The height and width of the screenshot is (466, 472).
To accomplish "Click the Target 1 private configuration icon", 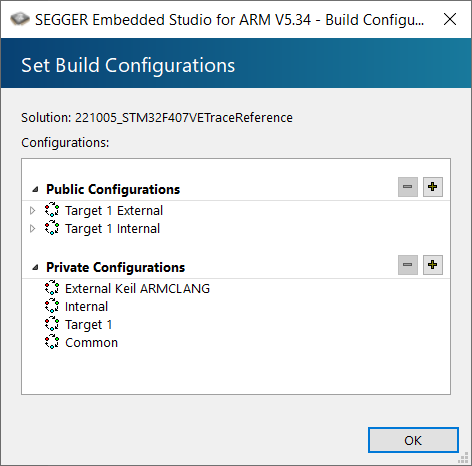I will [x=52, y=324].
